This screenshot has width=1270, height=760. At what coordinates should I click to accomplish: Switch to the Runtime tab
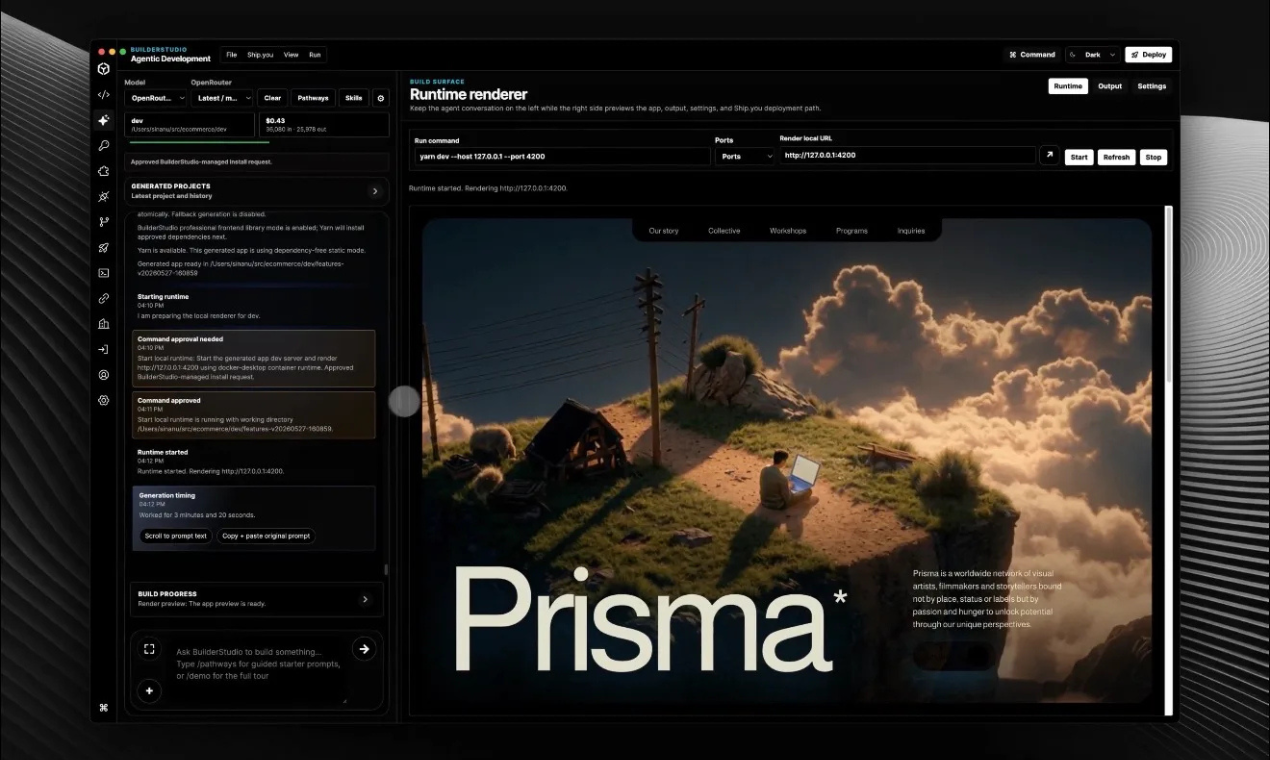[1068, 86]
